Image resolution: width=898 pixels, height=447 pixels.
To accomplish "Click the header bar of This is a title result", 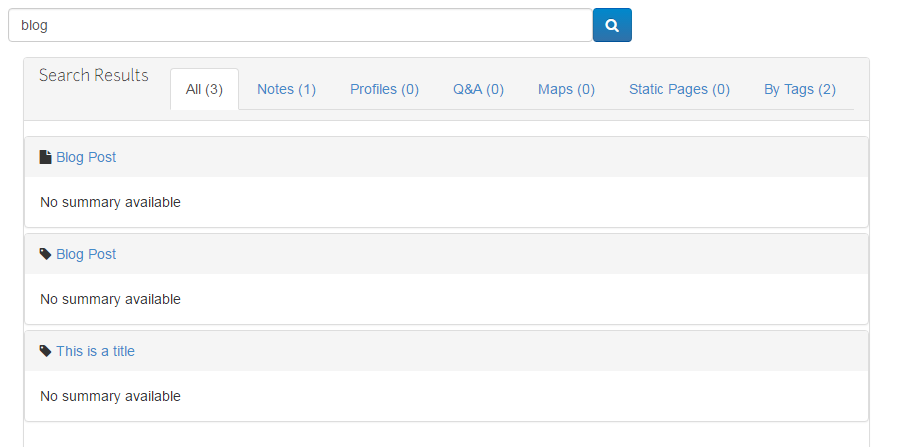I will pos(500,351).
